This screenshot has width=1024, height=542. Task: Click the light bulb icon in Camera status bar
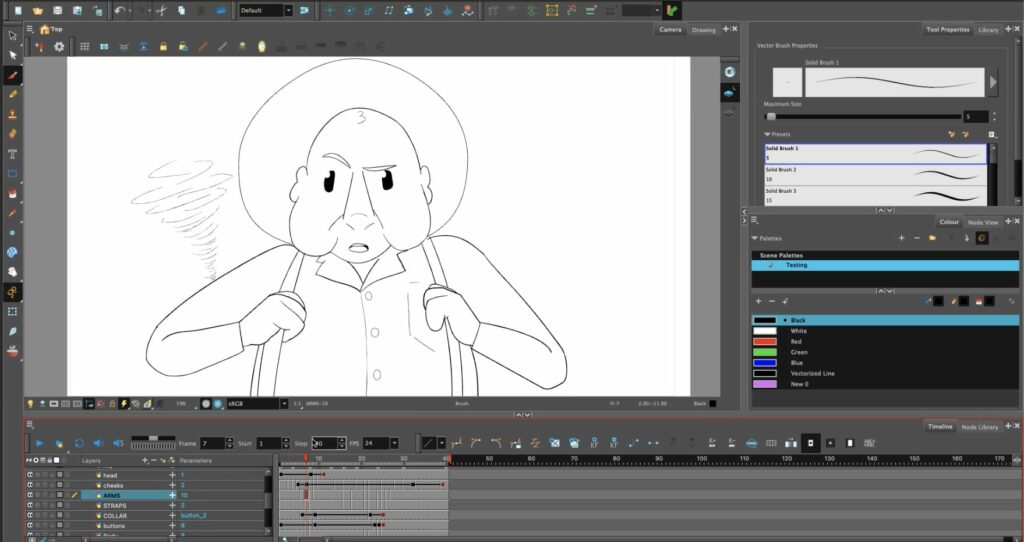[30, 404]
